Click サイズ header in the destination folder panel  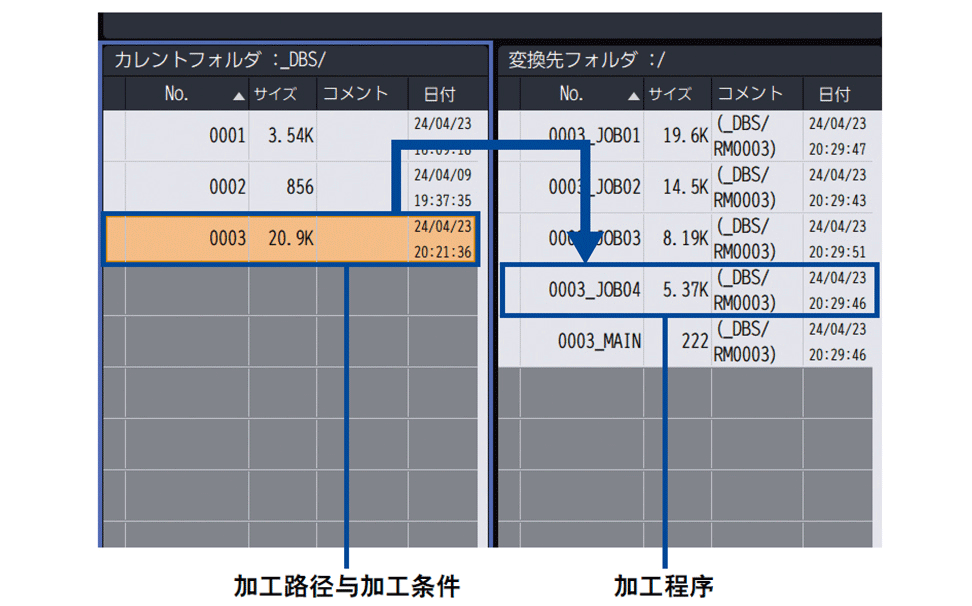pyautogui.click(x=670, y=95)
